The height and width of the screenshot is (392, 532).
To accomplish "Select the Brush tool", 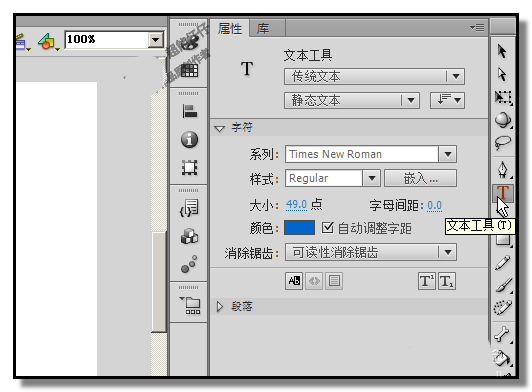I will pos(503,285).
